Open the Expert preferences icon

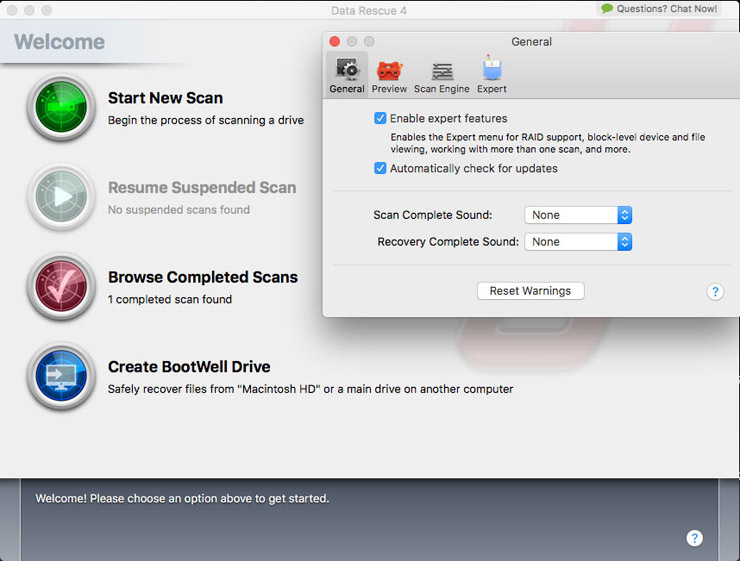click(492, 68)
